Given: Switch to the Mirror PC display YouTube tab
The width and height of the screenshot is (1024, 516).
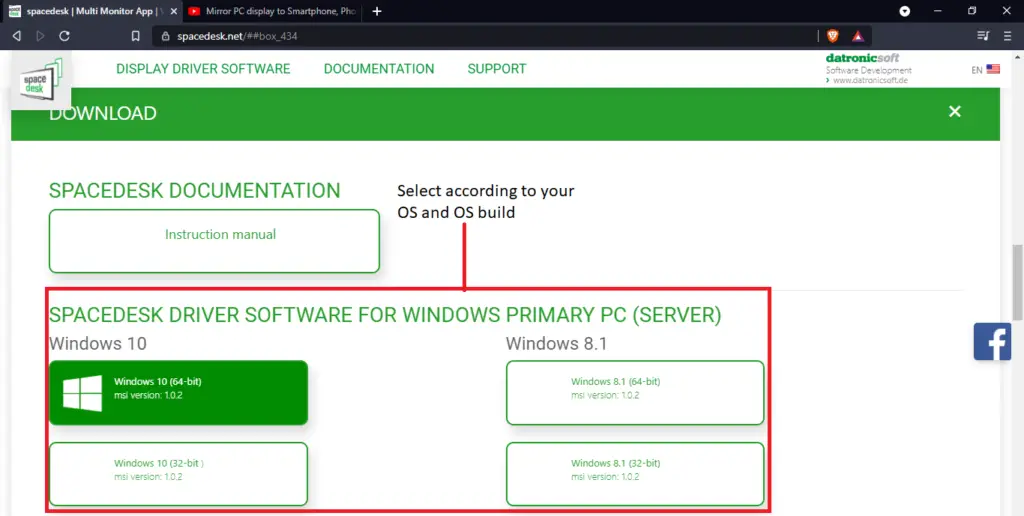Looking at the screenshot, I should point(273,11).
